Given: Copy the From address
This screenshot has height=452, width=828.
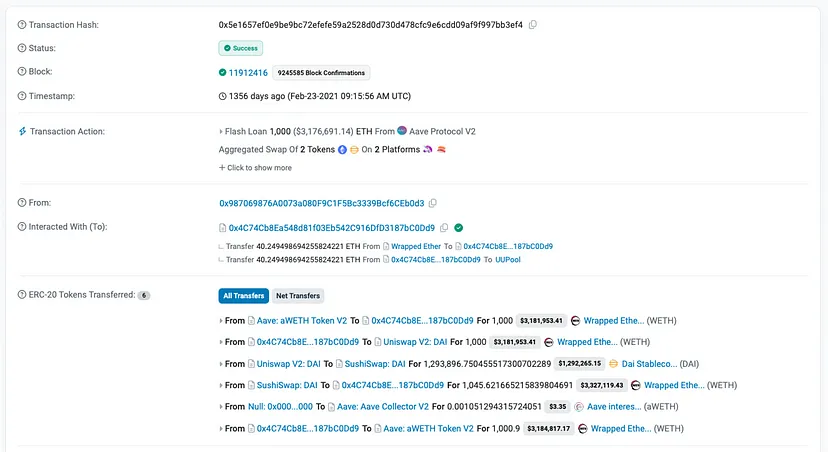Looking at the screenshot, I should pos(433,202).
